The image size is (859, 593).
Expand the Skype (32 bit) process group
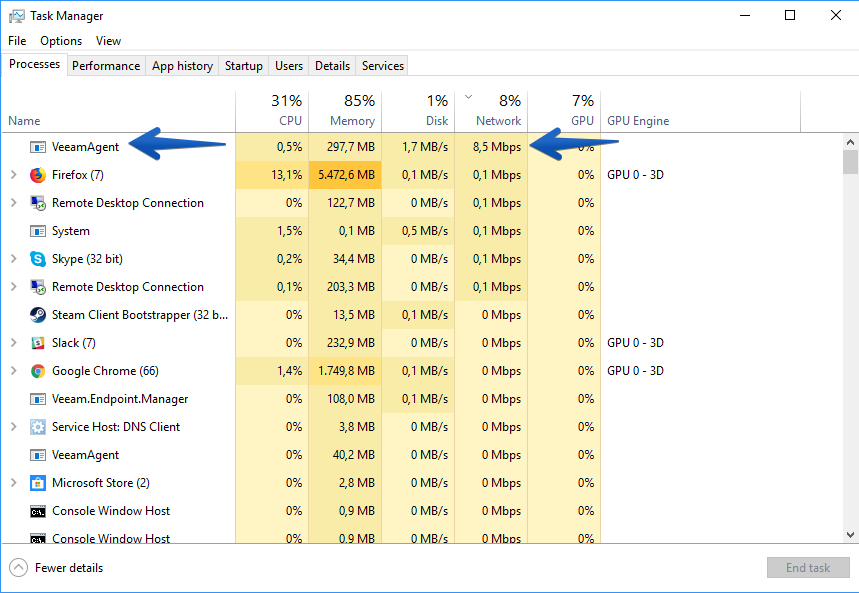coord(14,259)
